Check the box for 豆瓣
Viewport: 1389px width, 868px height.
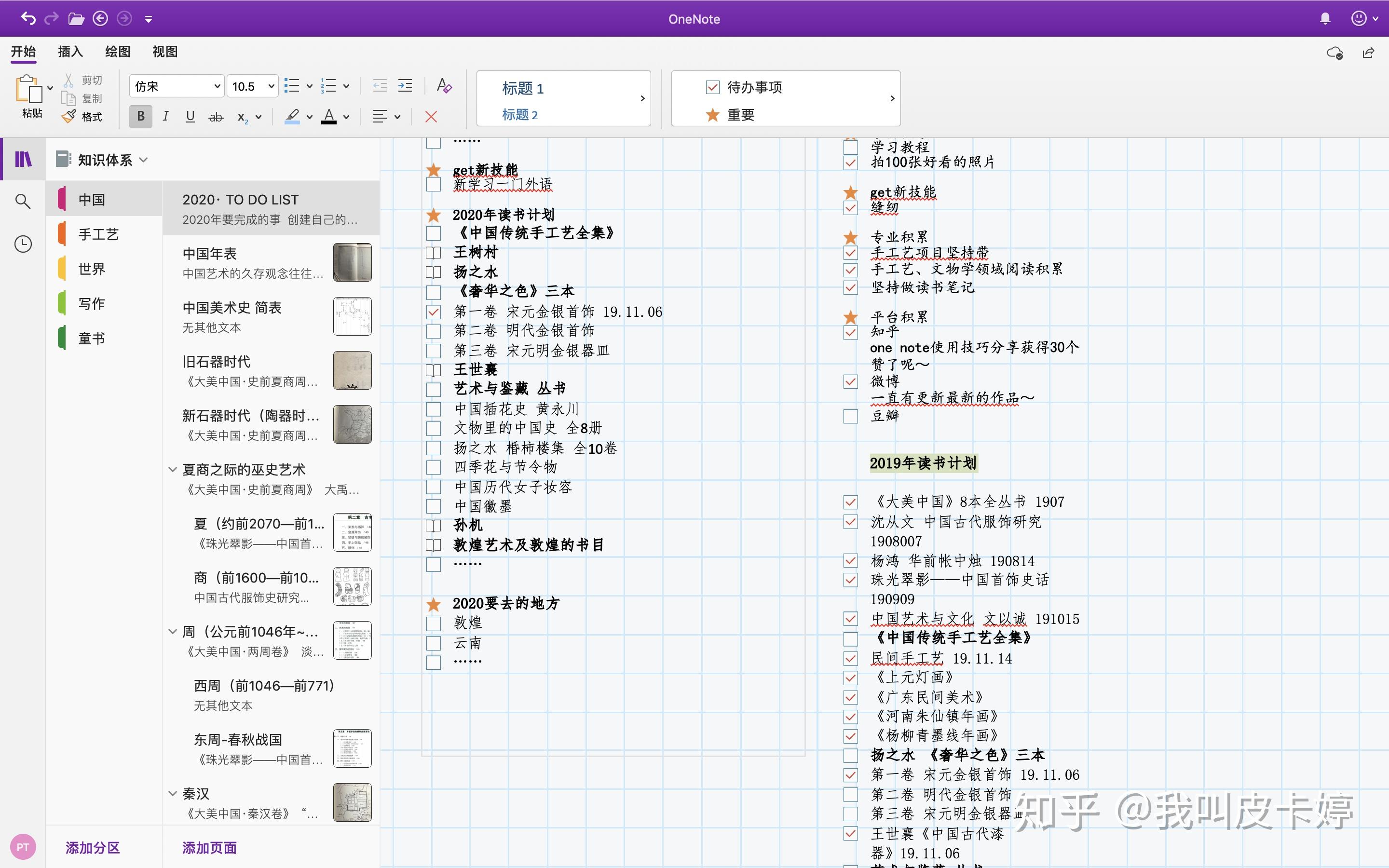[x=851, y=416]
